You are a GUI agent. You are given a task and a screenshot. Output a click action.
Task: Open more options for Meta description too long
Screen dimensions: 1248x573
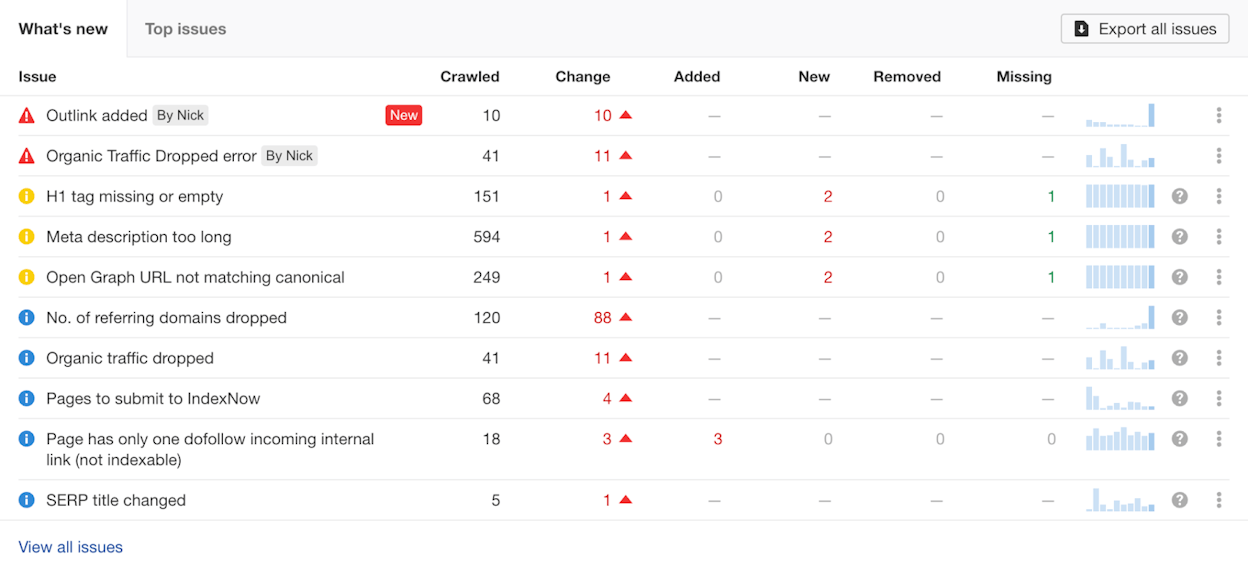(x=1219, y=237)
